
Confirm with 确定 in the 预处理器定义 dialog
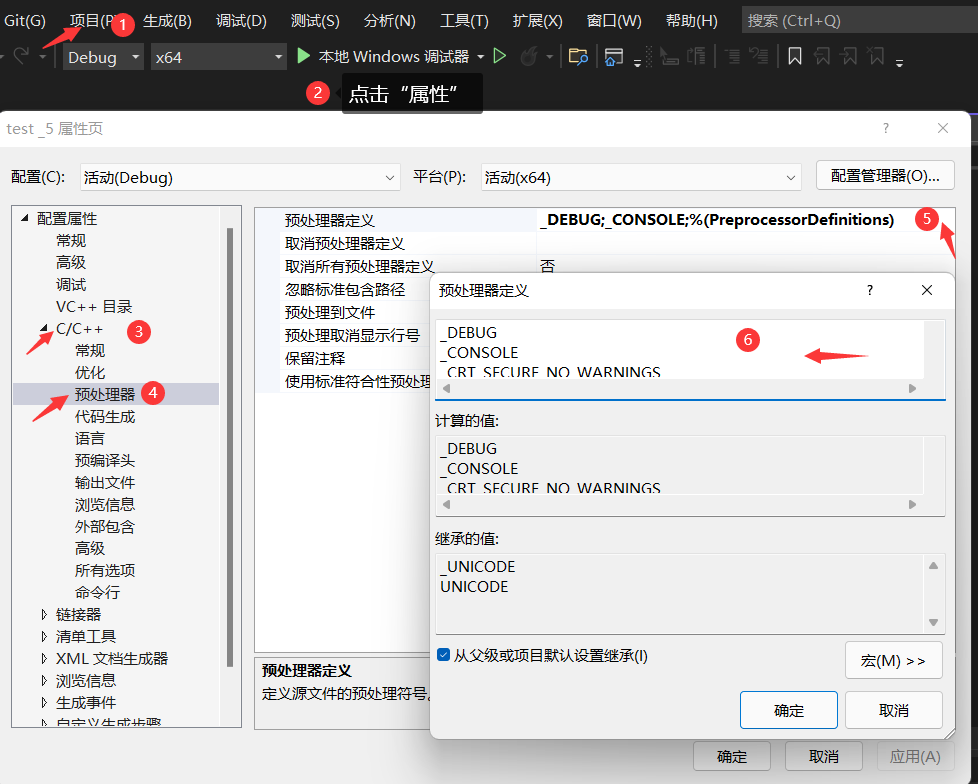click(x=788, y=710)
